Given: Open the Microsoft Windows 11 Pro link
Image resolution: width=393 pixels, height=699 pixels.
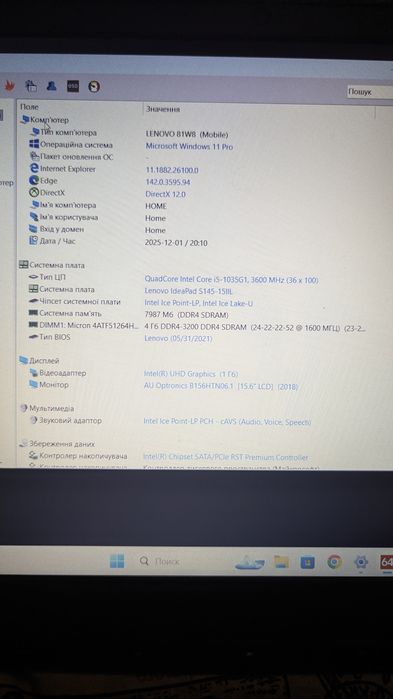Looking at the screenshot, I should 189,146.
